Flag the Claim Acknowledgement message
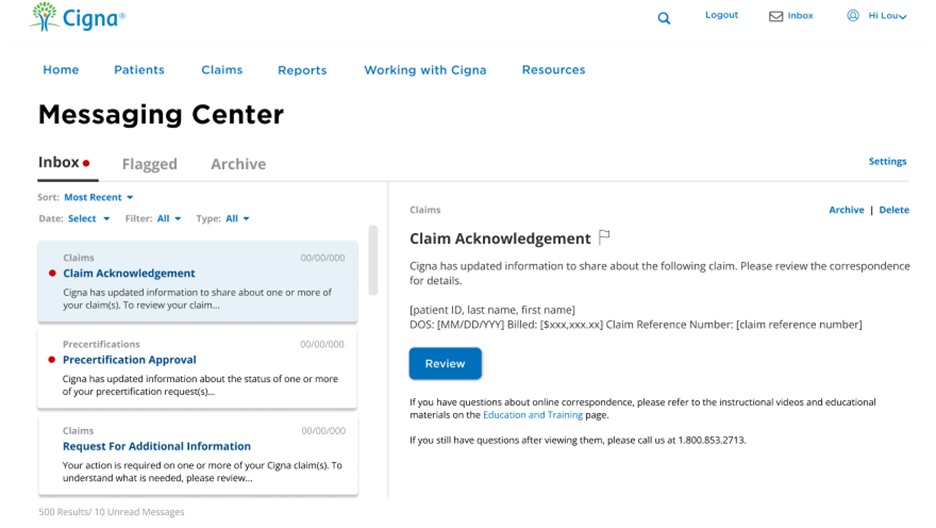Image resolution: width=936 pixels, height=528 pixels. (x=604, y=238)
